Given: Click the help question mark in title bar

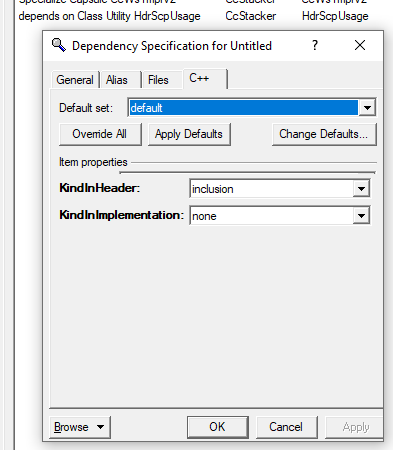Looking at the screenshot, I should [x=315, y=45].
